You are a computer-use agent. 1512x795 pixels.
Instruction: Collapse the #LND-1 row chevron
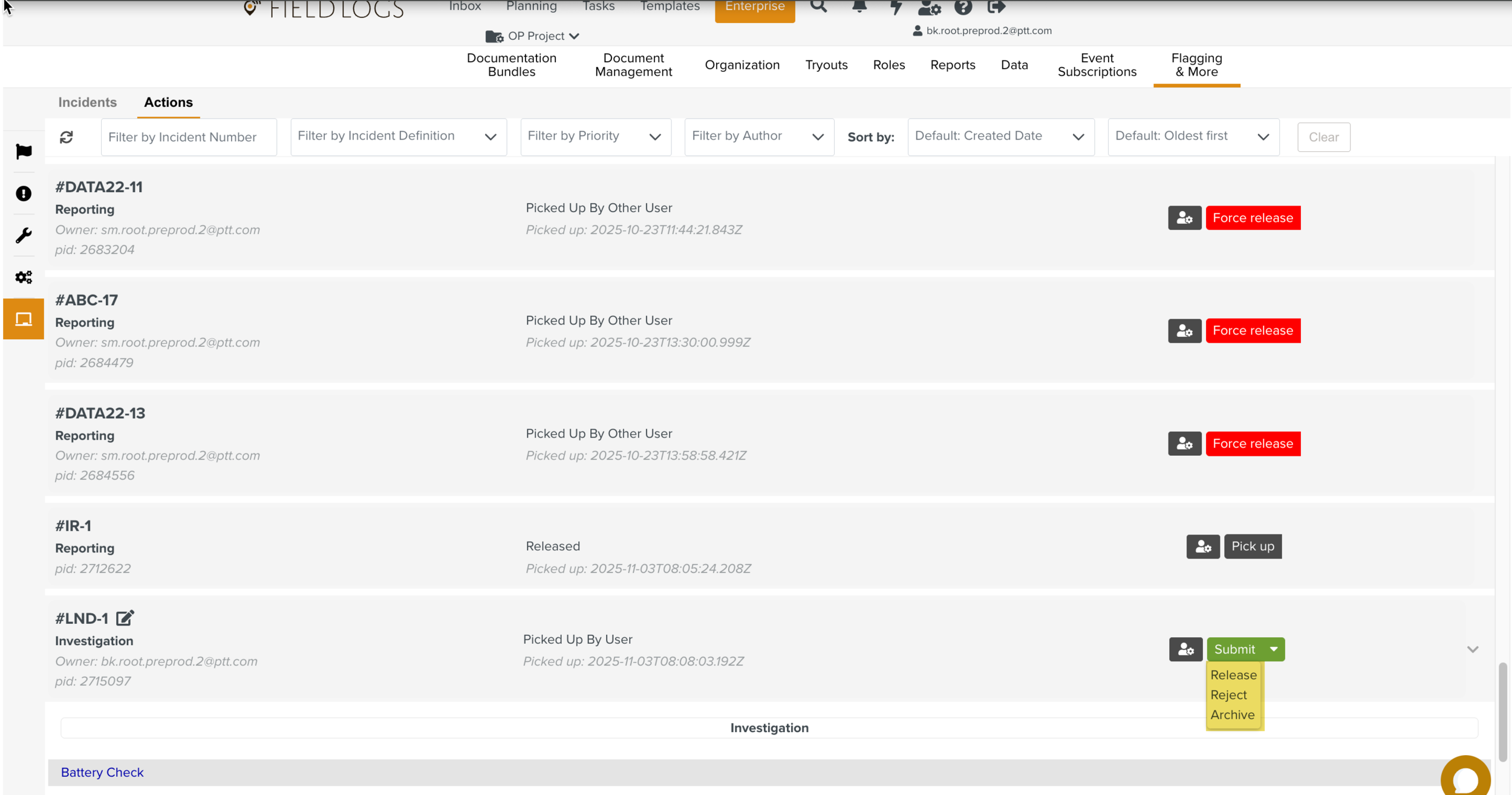(x=1472, y=649)
